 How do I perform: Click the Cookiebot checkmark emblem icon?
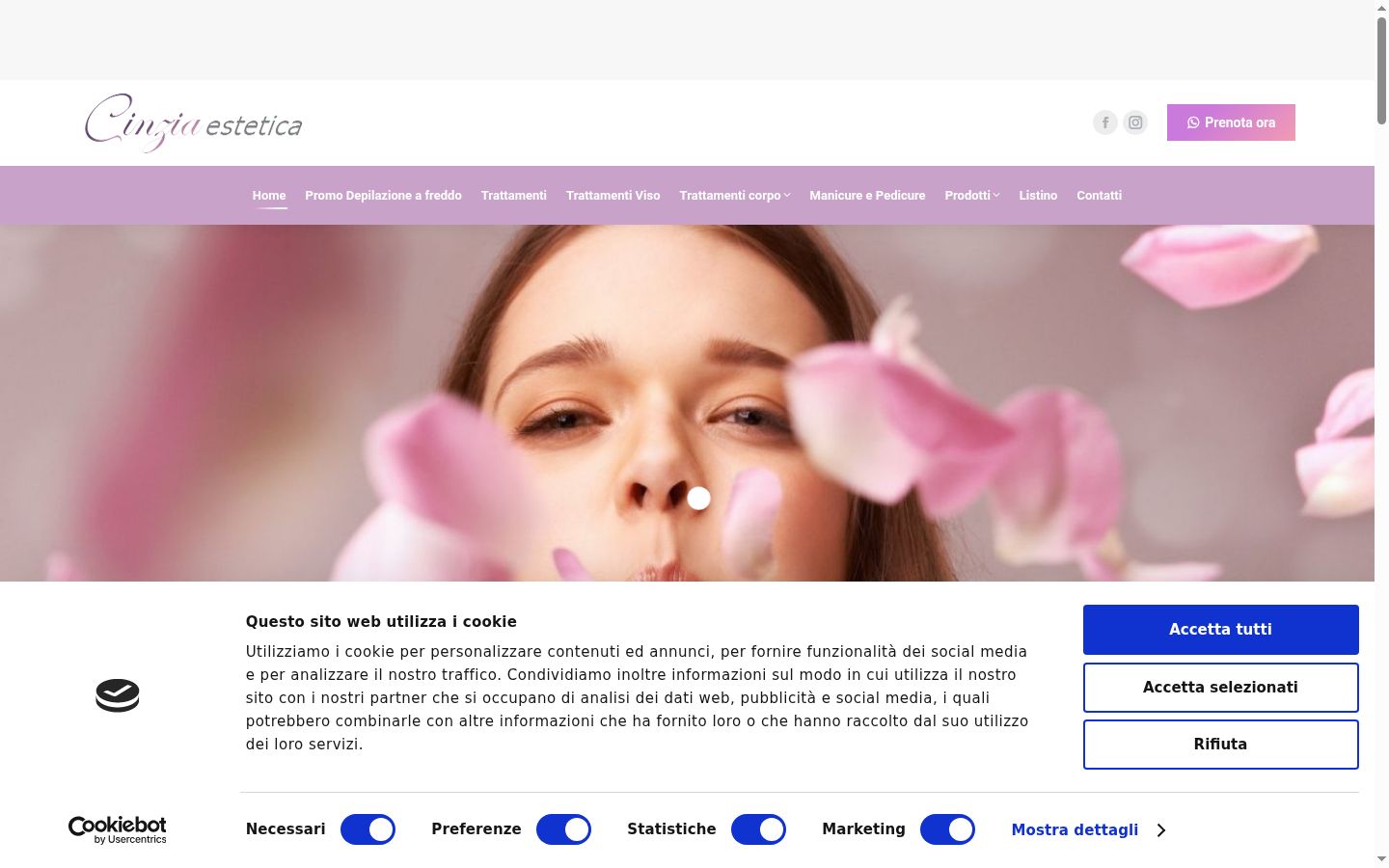point(118,695)
